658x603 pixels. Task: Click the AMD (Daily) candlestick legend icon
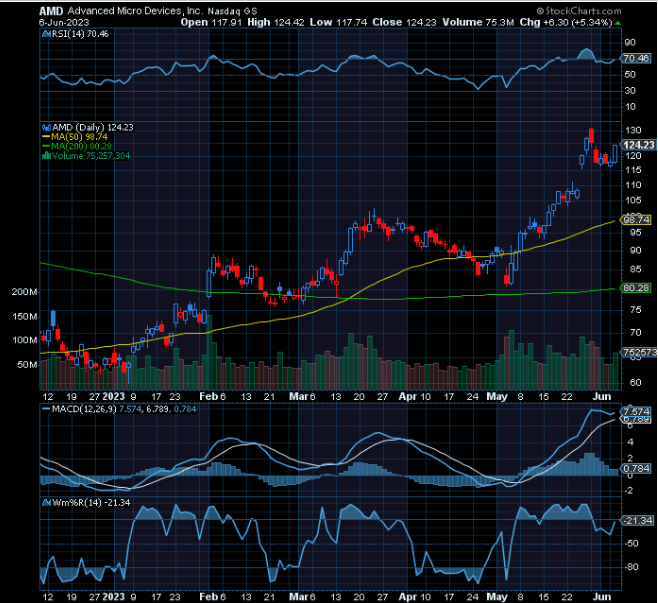tap(43, 127)
